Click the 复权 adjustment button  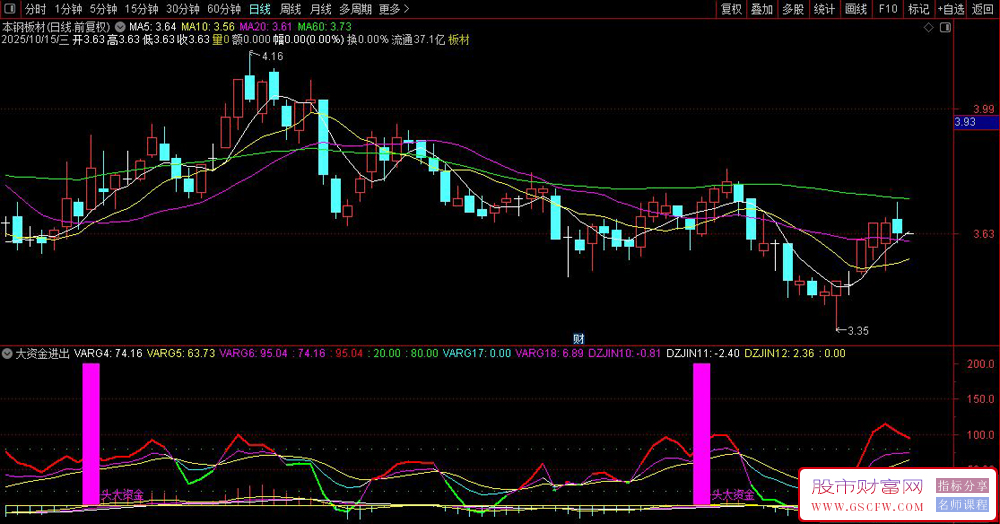732,9
